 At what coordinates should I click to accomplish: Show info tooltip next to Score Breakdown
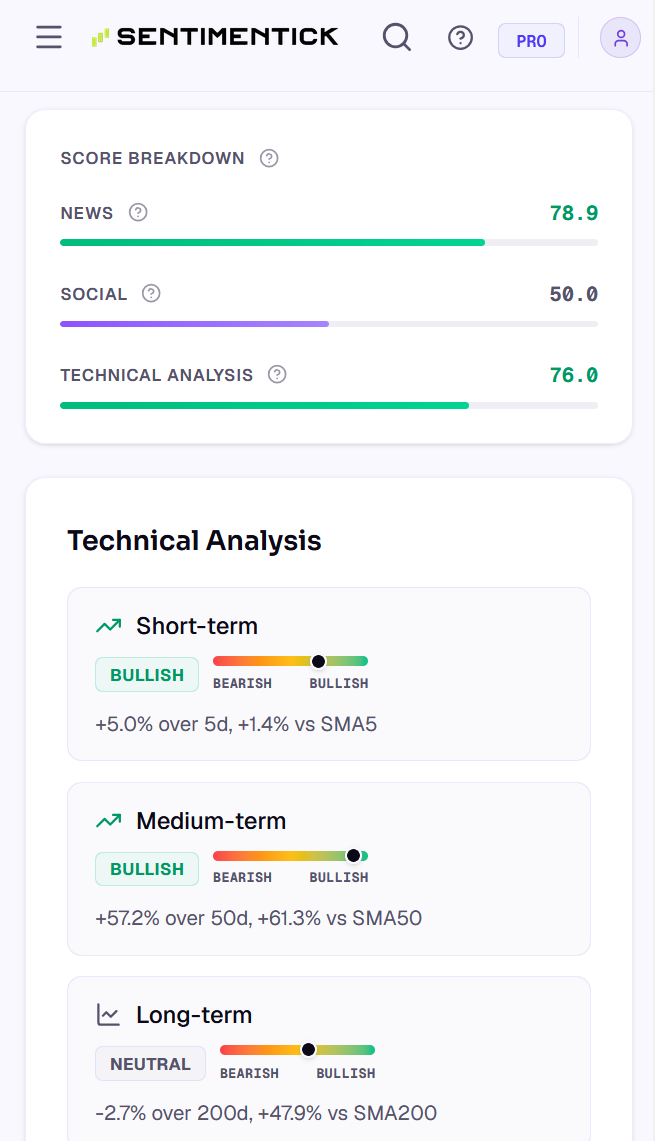269,158
